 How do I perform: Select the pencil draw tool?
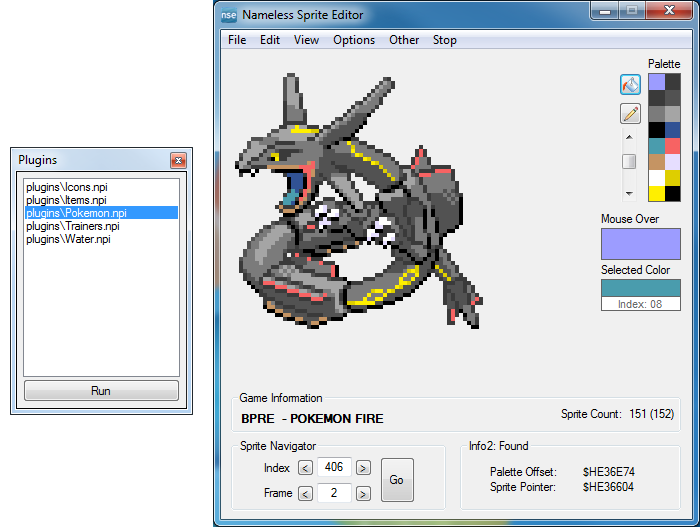(x=630, y=113)
